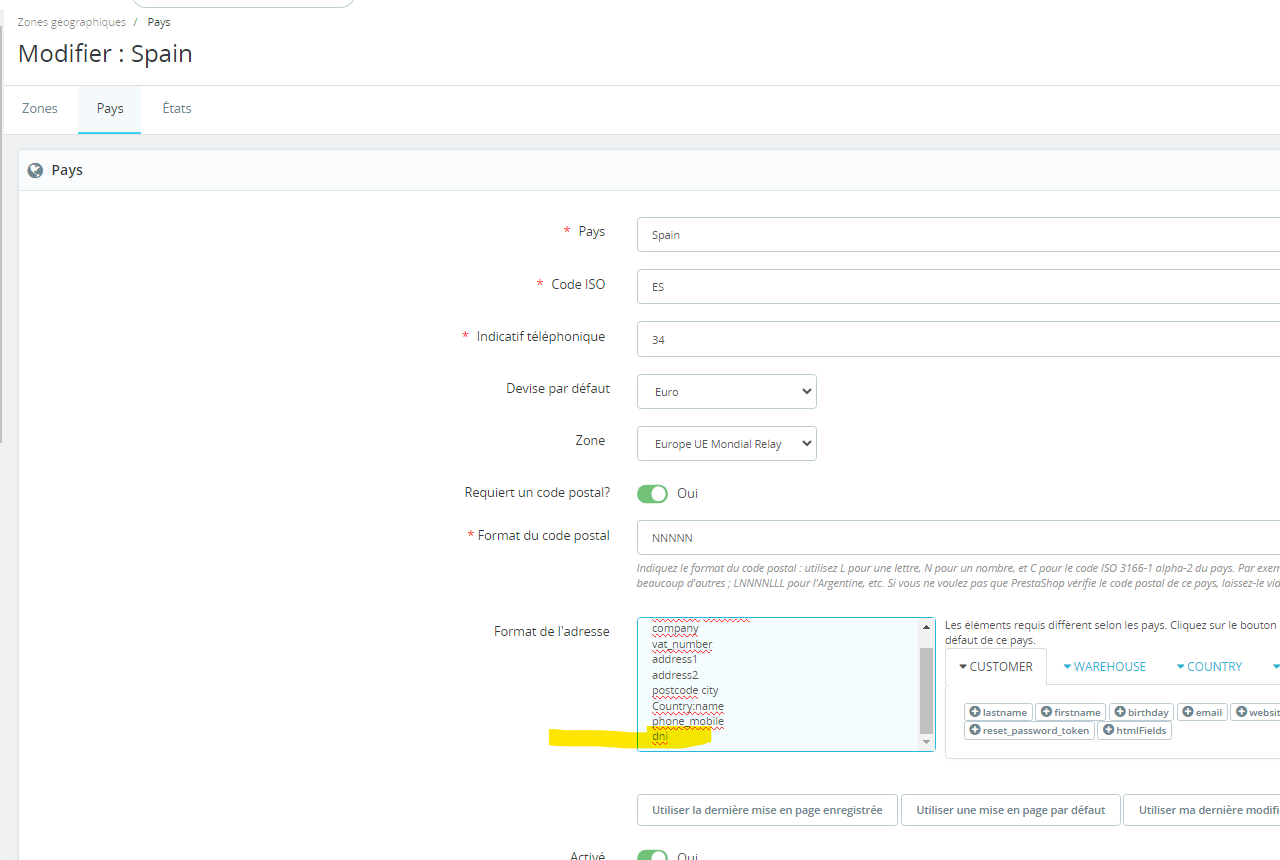Click 'phone_mobile' line in address format

point(688,721)
